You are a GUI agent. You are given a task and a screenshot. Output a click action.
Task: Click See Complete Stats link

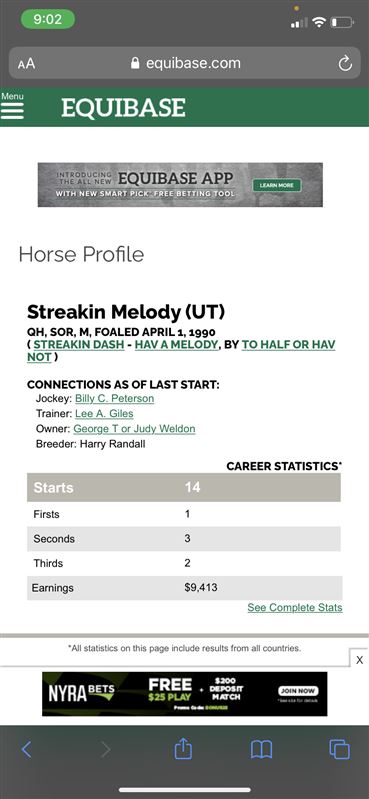tap(295, 607)
